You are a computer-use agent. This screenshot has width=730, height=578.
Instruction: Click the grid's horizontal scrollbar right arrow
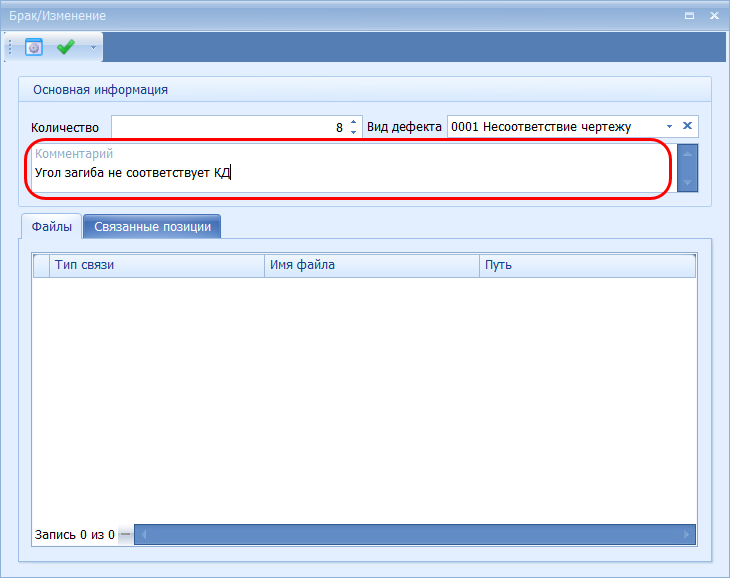(686, 535)
